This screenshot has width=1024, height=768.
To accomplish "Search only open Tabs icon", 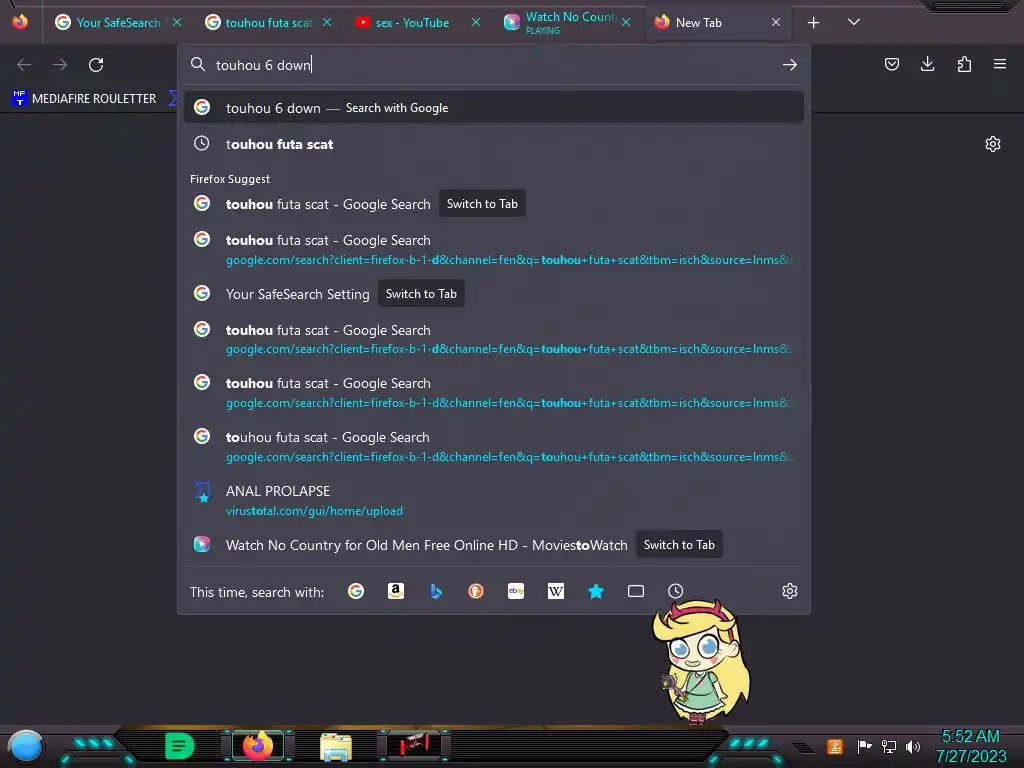I will (x=636, y=591).
